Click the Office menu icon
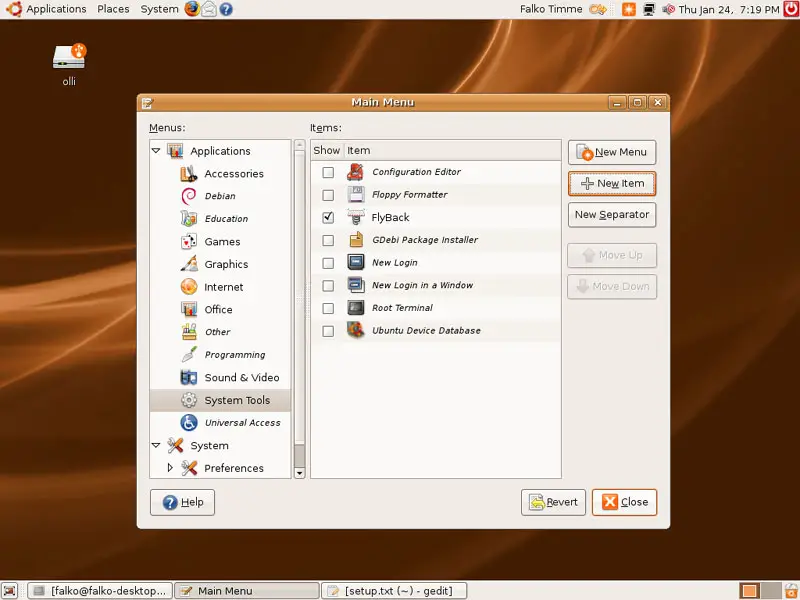Image resolution: width=800 pixels, height=600 pixels. pos(188,309)
